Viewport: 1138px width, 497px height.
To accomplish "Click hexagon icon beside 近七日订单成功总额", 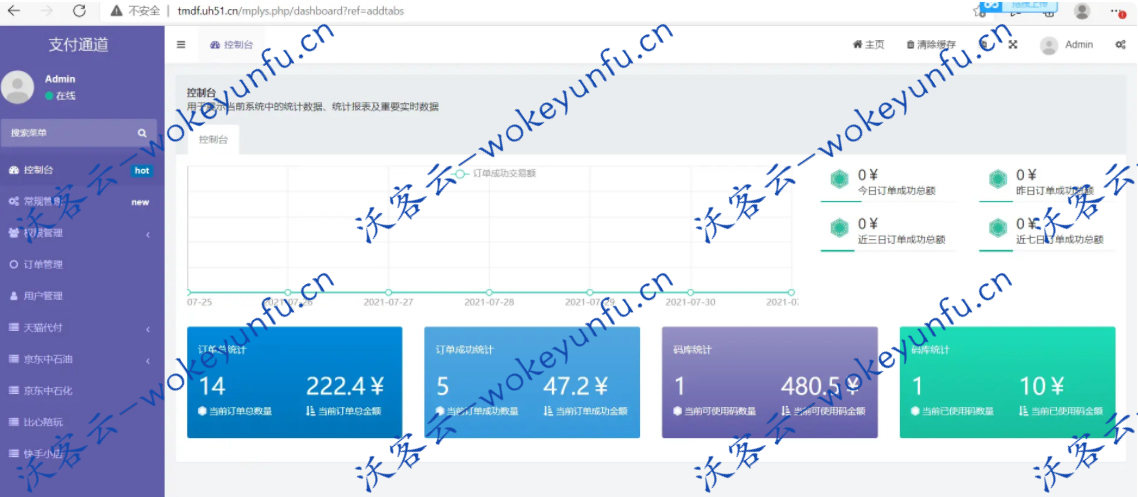I will (998, 228).
